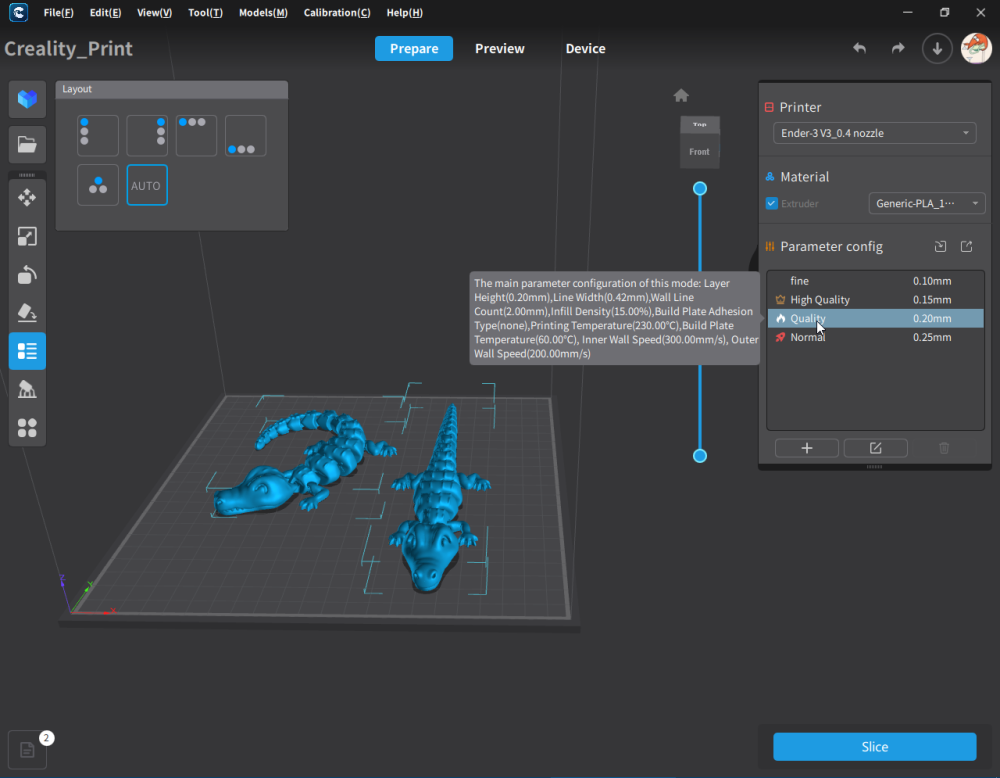Screen dimensions: 1000x778
Task: Click the redo arrow icon
Action: click(897, 49)
